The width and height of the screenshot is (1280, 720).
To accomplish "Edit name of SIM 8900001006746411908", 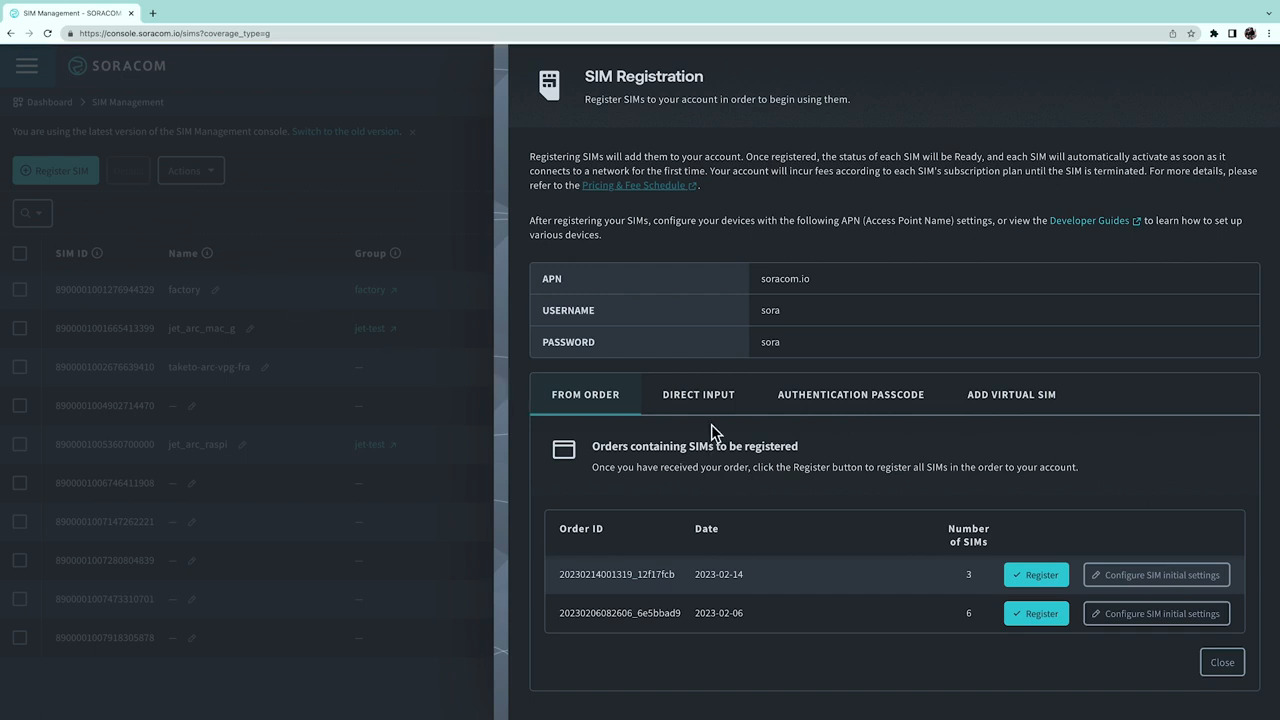I will [192, 483].
